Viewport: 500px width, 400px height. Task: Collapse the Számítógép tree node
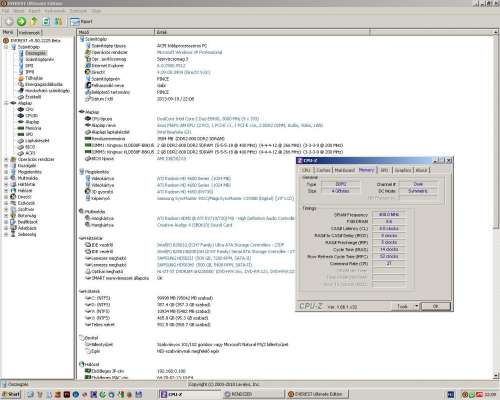[x=6, y=47]
